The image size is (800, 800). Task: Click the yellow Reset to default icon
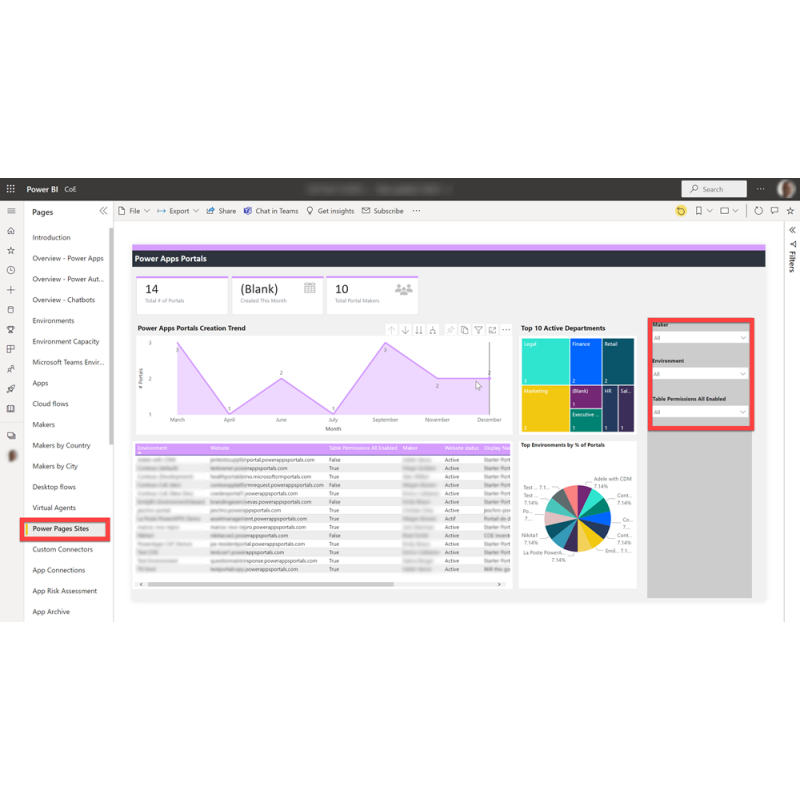681,211
